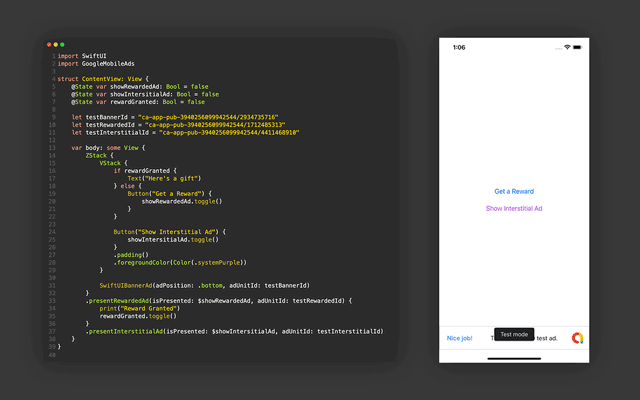Click the testInterstitialId string literal

click(229, 133)
